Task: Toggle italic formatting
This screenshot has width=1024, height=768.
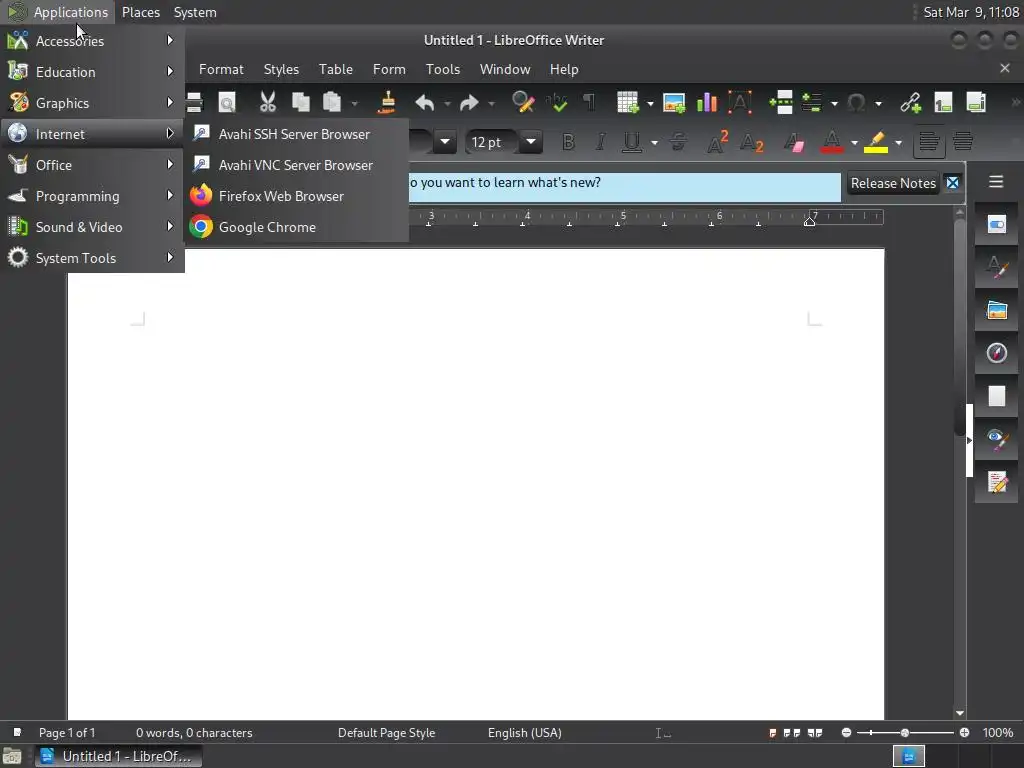Action: pyautogui.click(x=600, y=142)
